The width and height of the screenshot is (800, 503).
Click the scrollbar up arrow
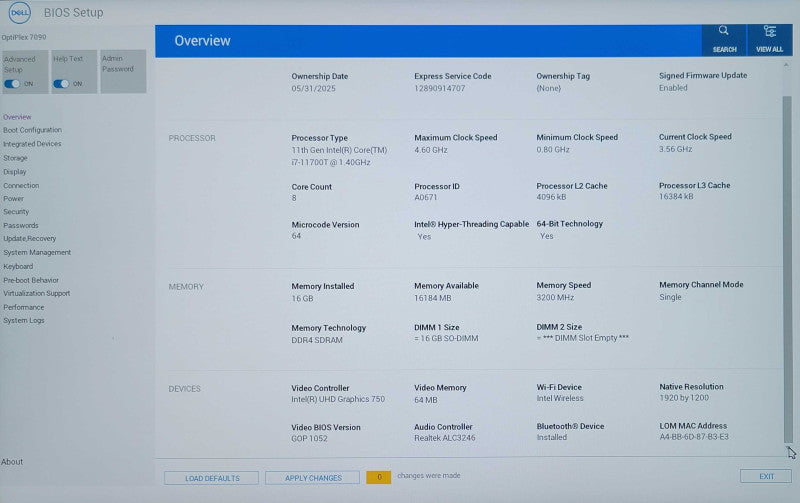(786, 65)
